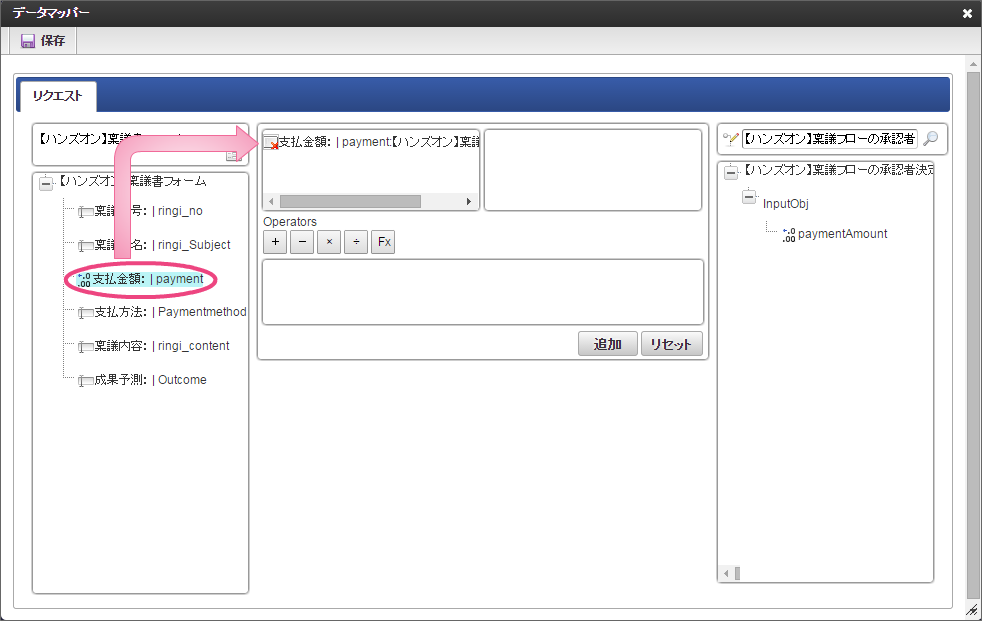Collapse the 【ハンズオン】稟議フローの承認者決定 tree node
The height and width of the screenshot is (621, 982).
click(731, 172)
